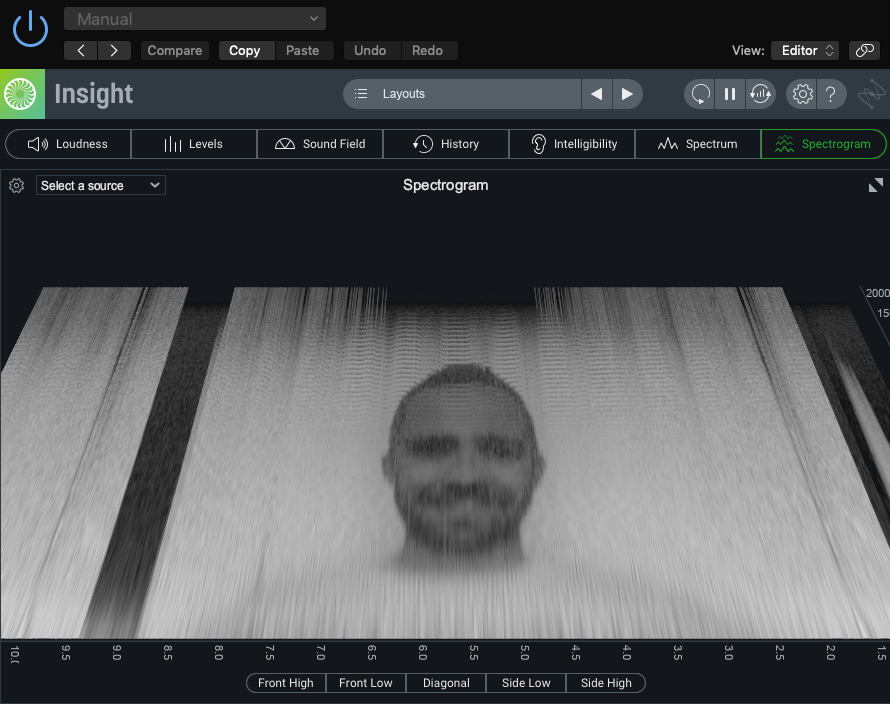
Task: Switch to the Loudness tab
Action: pos(68,144)
